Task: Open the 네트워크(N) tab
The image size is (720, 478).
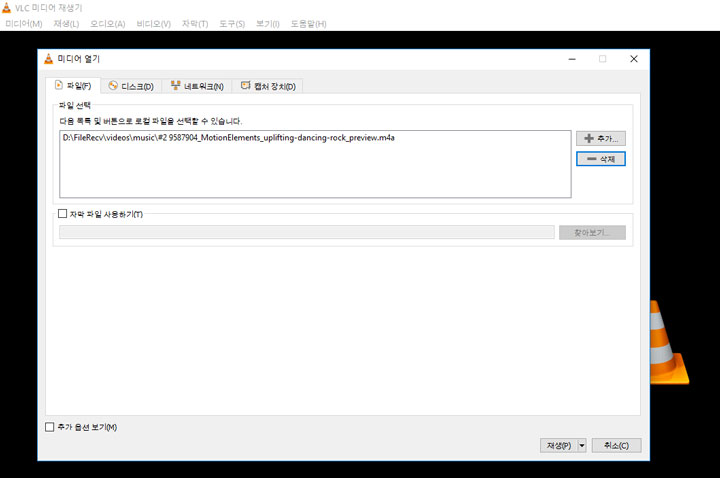Action: tap(197, 86)
